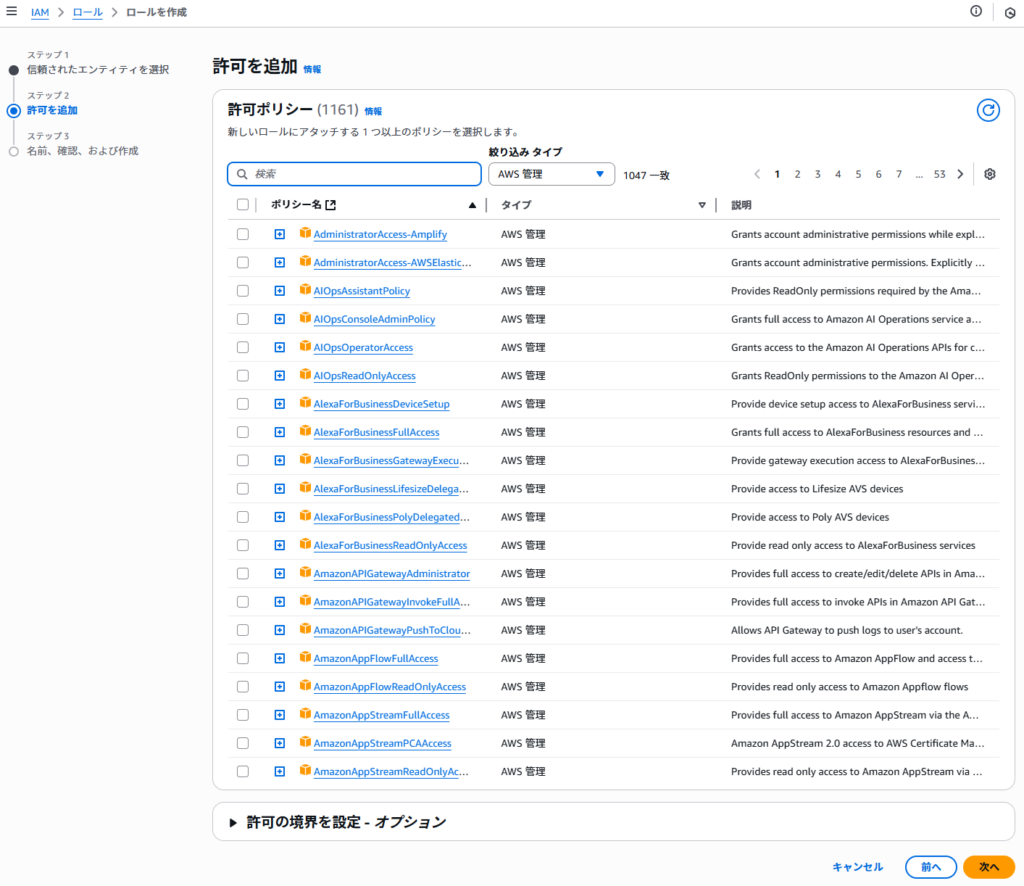Expand AmazonAppFlowReadOnlyAccess row details
This screenshot has height=886, width=1024.
click(280, 687)
